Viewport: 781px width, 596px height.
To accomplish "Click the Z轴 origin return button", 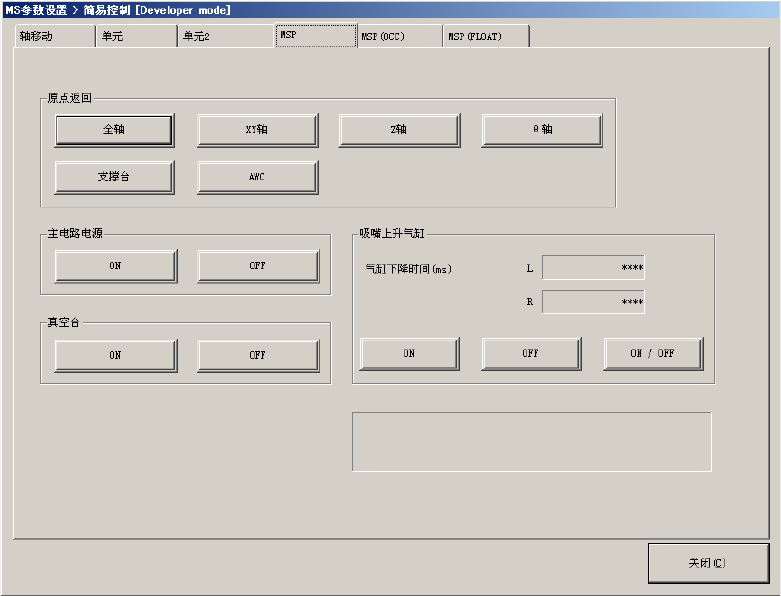I will pyautogui.click(x=399, y=130).
